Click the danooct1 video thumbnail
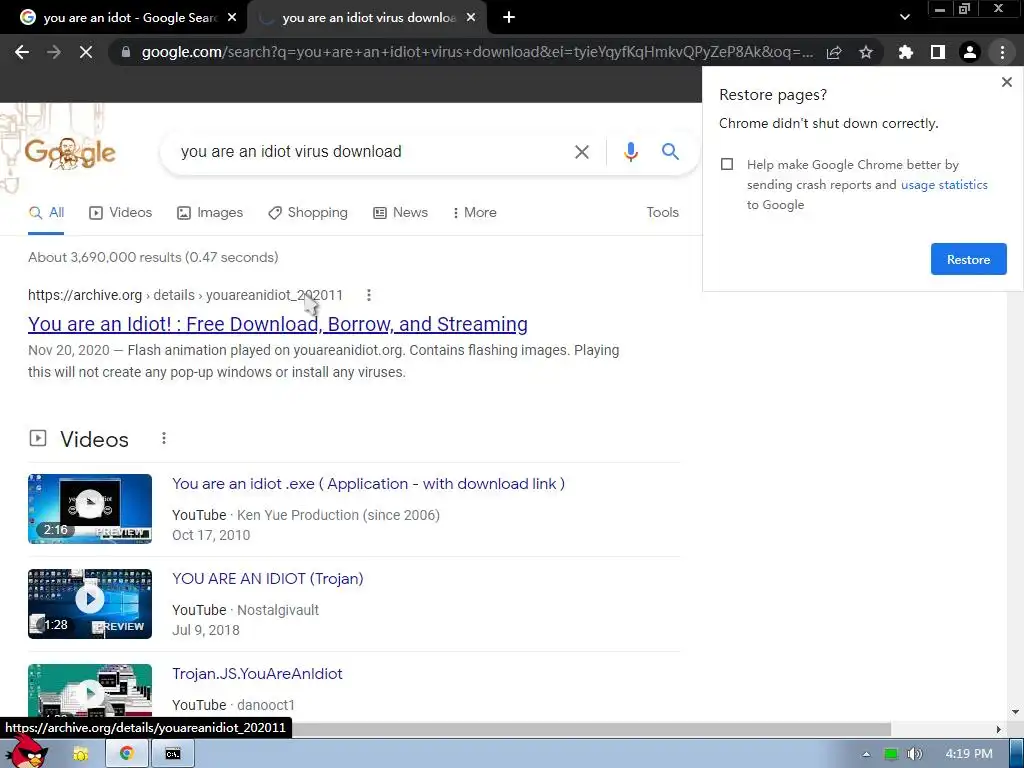This screenshot has width=1024, height=768. [x=90, y=691]
